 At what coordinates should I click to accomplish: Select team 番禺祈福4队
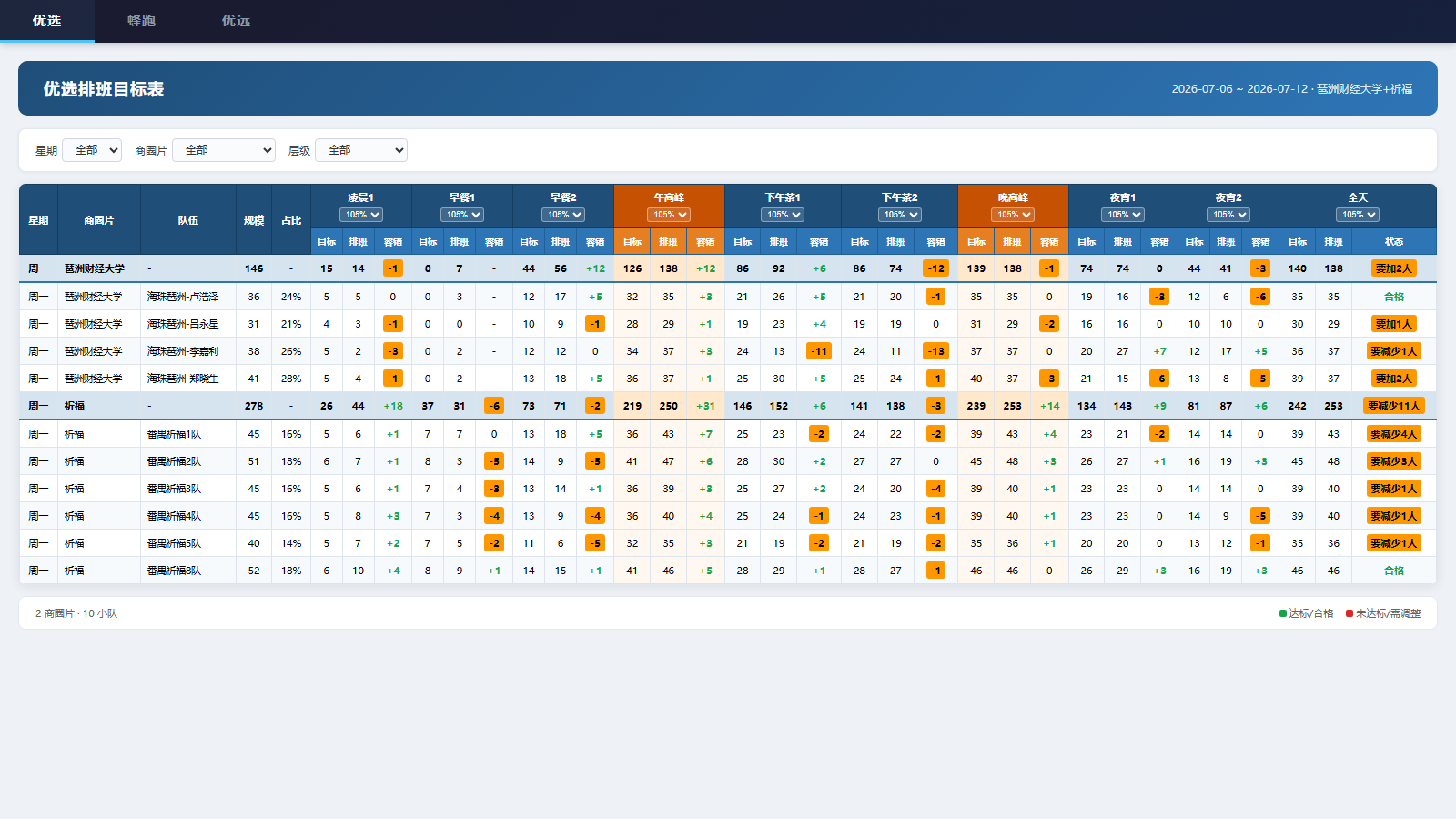click(174, 516)
